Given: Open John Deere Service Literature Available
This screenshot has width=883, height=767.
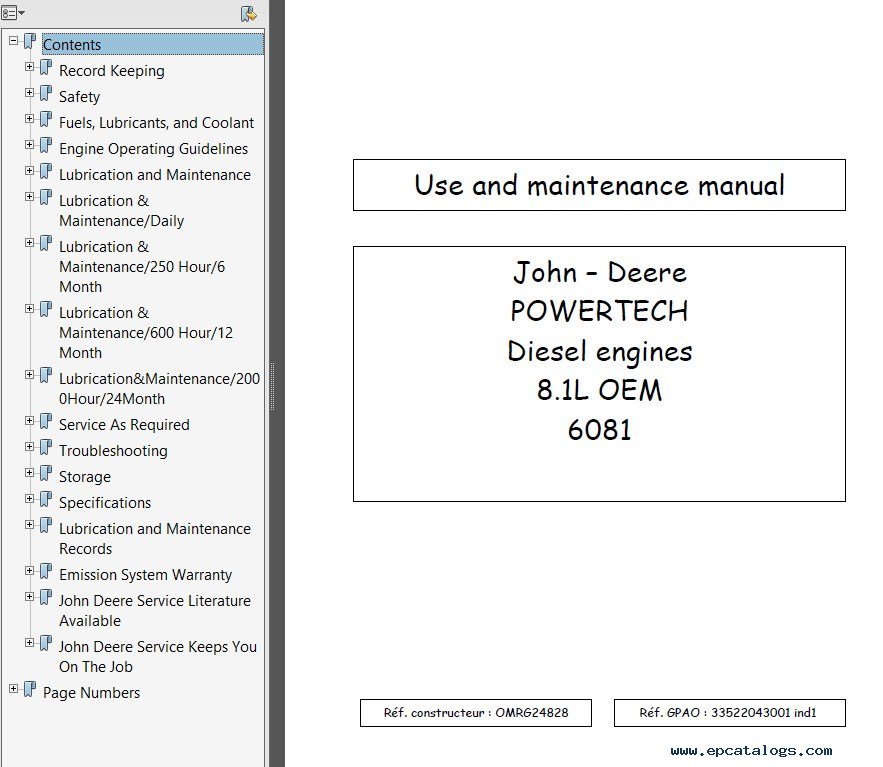Looking at the screenshot, I should pos(155,610).
